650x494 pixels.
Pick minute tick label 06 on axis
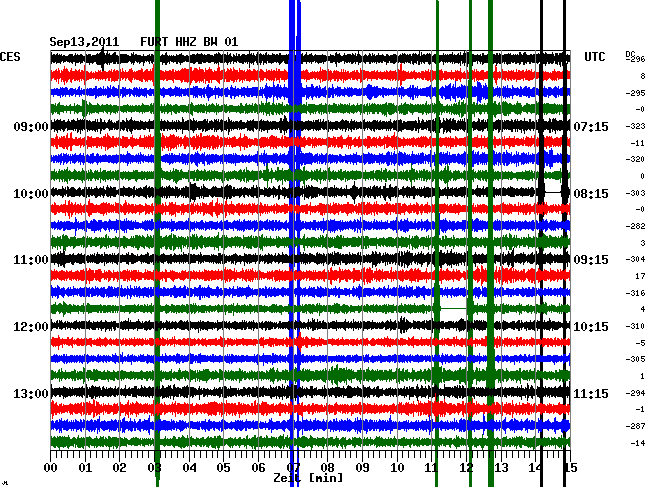click(x=258, y=468)
